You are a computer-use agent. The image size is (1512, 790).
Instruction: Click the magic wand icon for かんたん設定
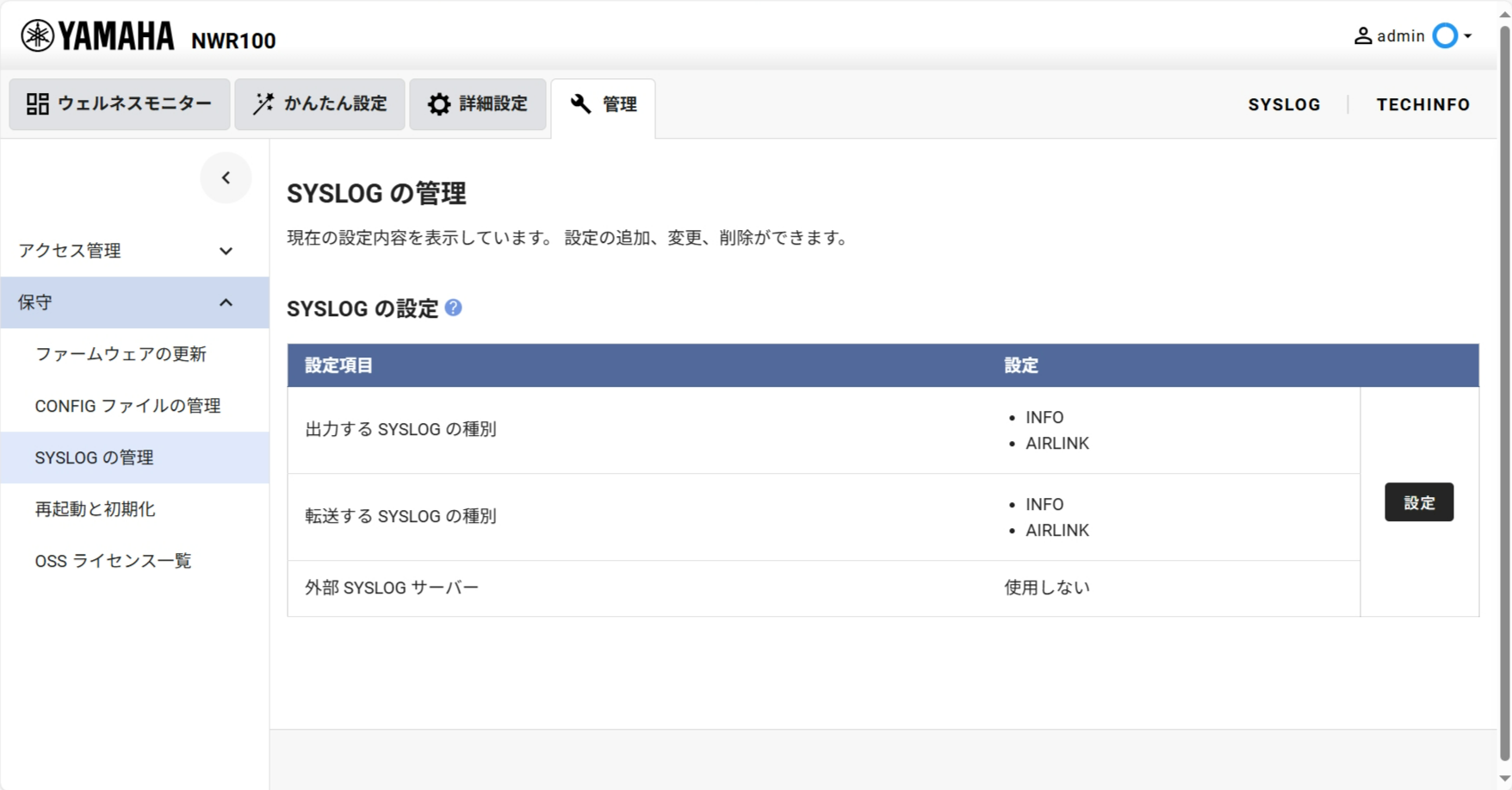point(263,104)
